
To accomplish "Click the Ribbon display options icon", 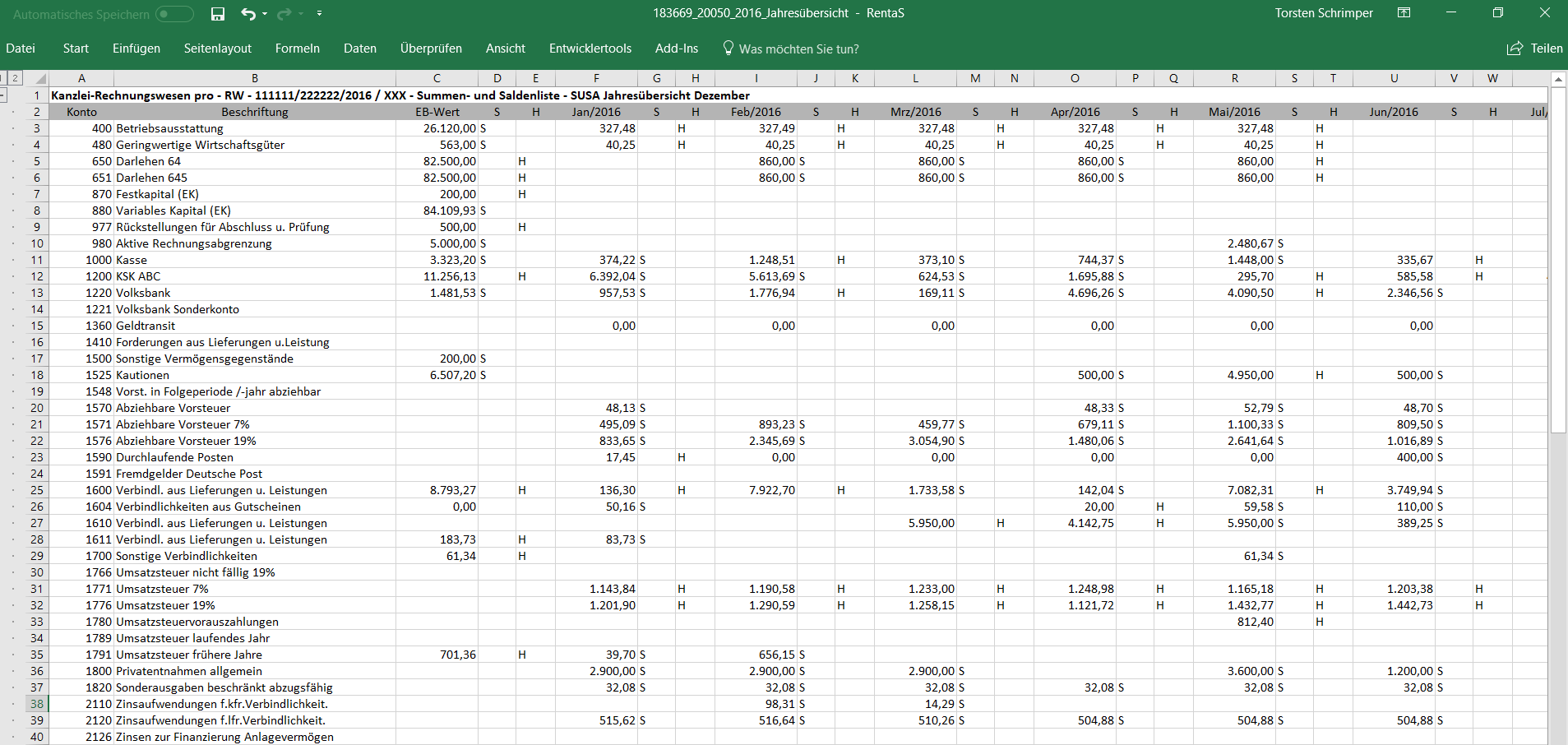I will [1405, 13].
